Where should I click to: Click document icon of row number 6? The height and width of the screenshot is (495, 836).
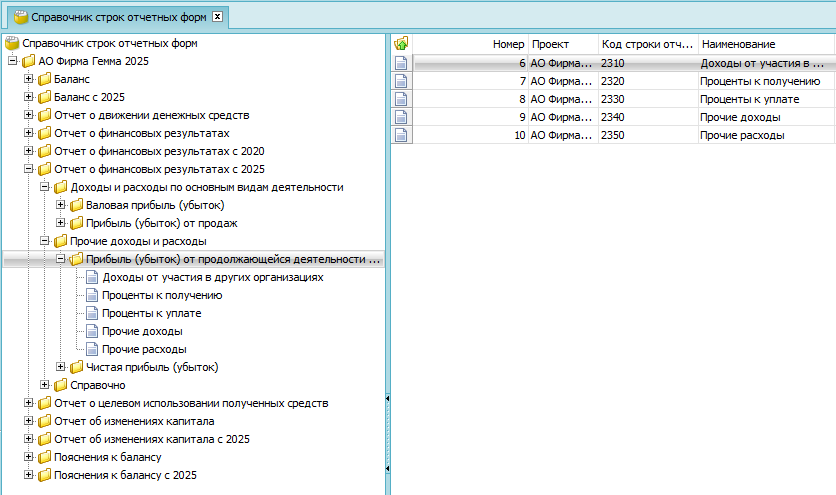point(402,63)
